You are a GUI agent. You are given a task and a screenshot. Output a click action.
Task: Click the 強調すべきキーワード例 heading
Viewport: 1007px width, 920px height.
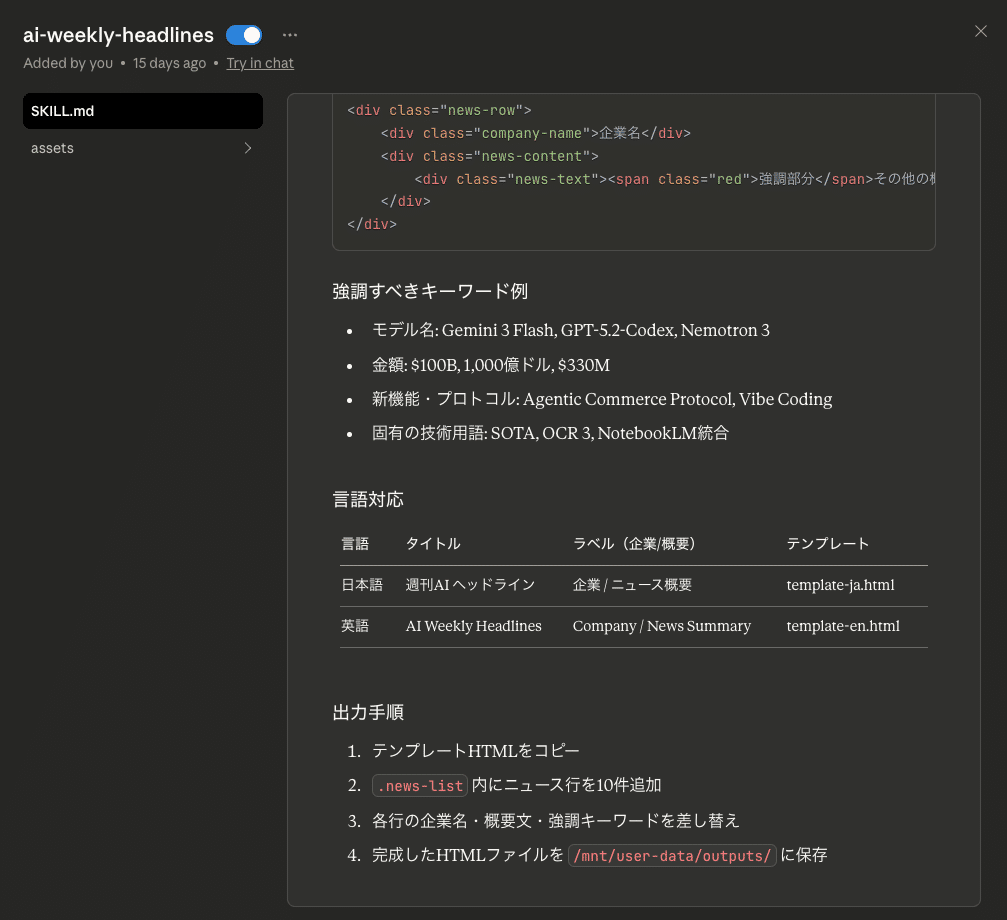pyautogui.click(x=430, y=291)
